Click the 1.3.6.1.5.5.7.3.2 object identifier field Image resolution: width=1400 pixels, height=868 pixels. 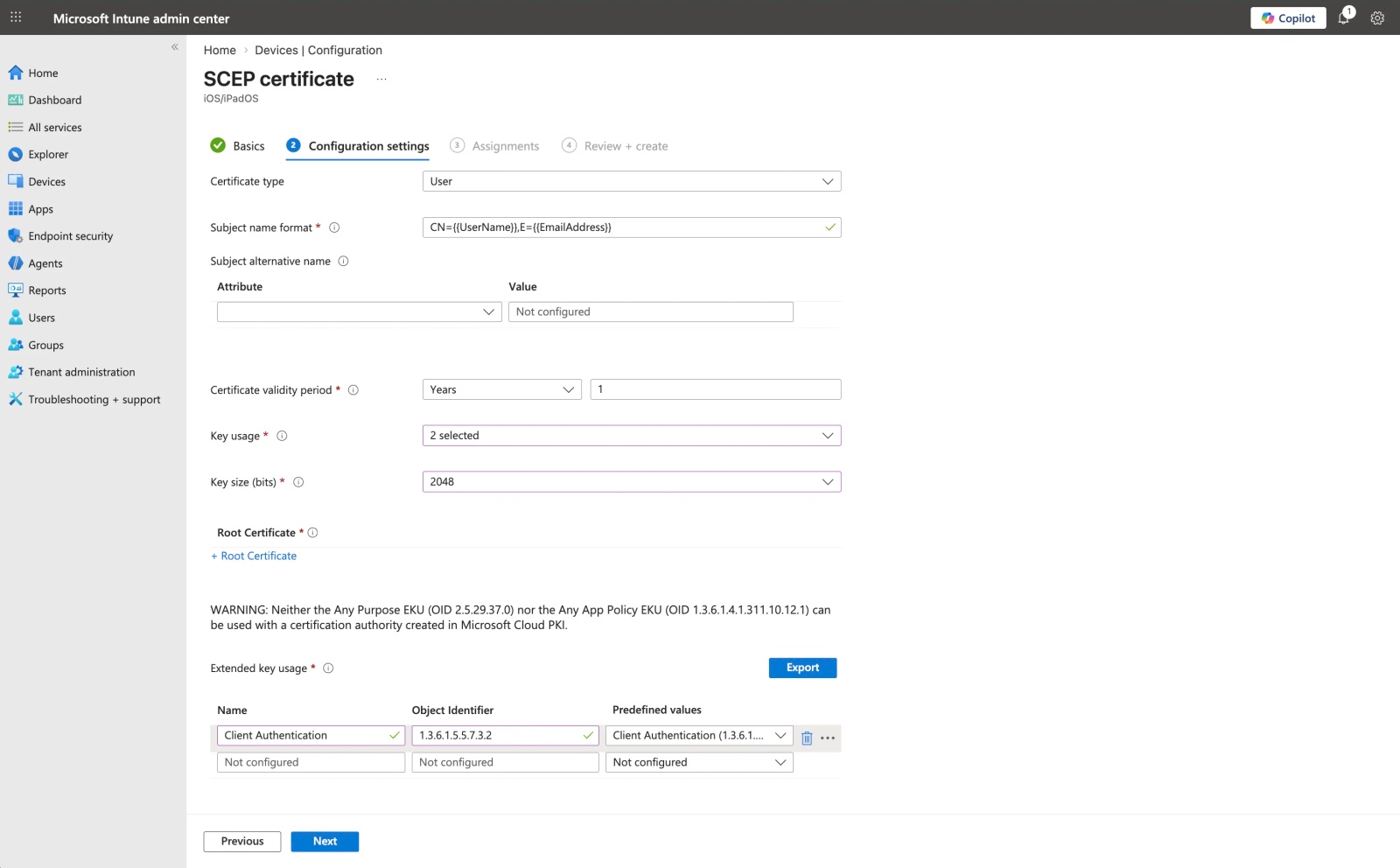pos(505,736)
